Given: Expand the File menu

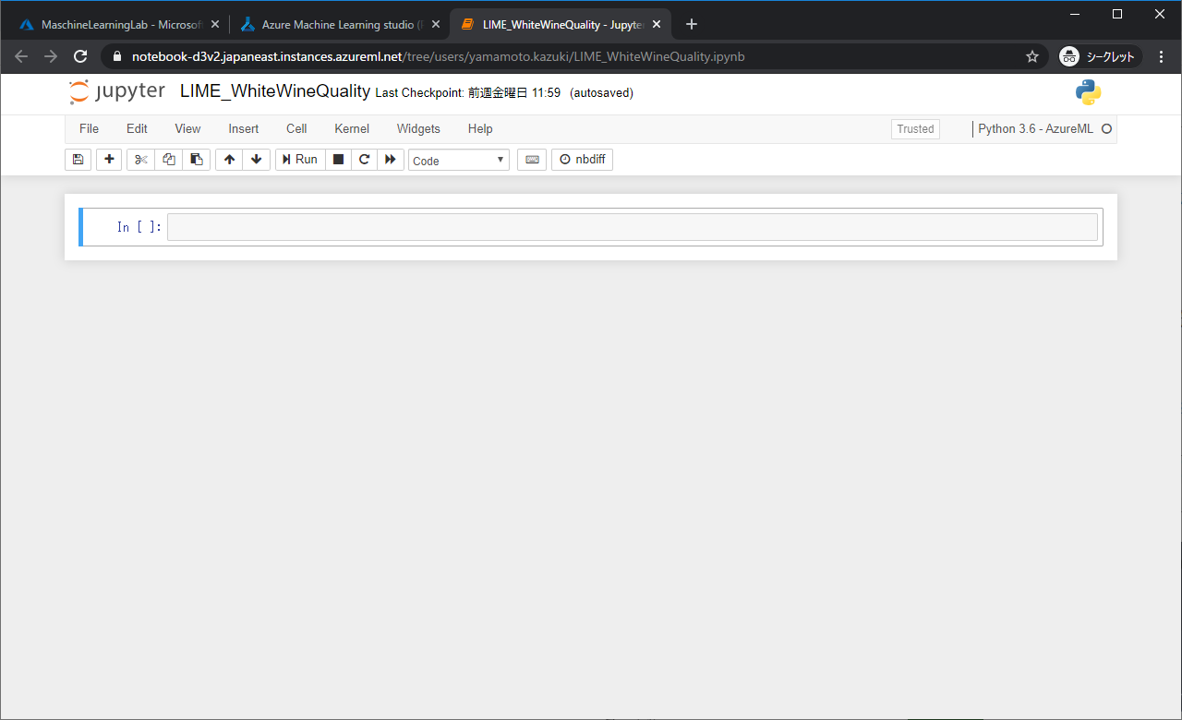Looking at the screenshot, I should (x=89, y=129).
